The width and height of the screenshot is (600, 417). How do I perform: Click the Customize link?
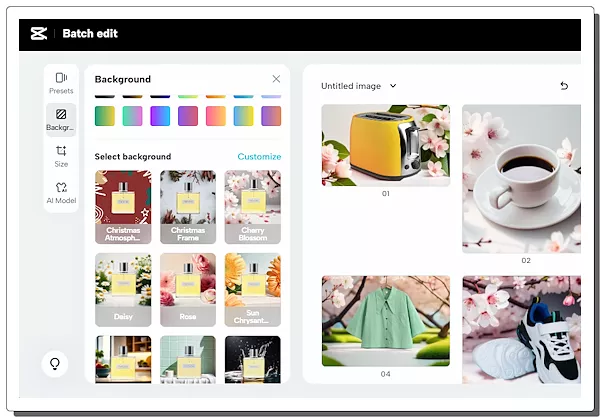pos(259,156)
